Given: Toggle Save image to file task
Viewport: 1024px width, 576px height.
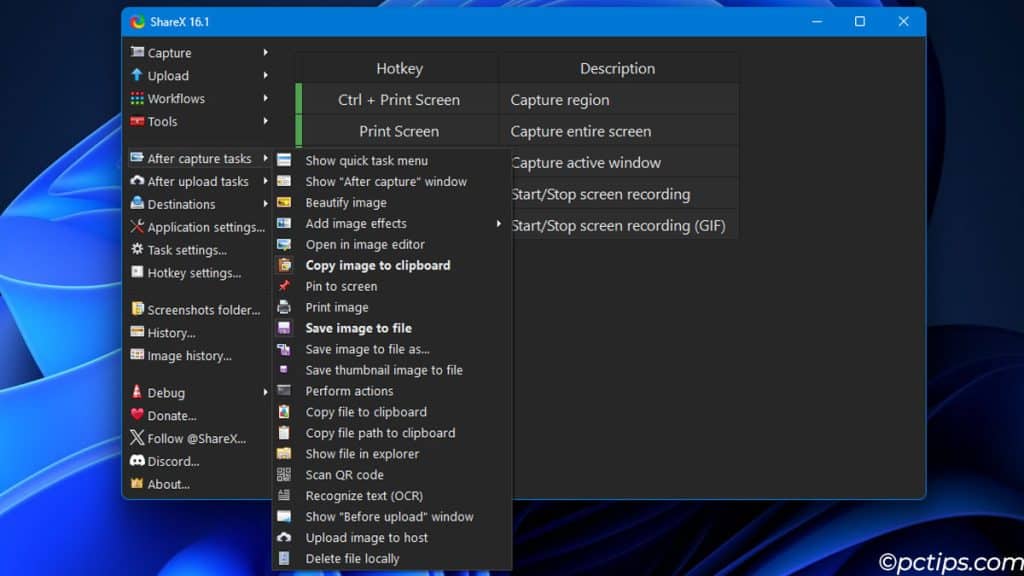Looking at the screenshot, I should point(392,328).
